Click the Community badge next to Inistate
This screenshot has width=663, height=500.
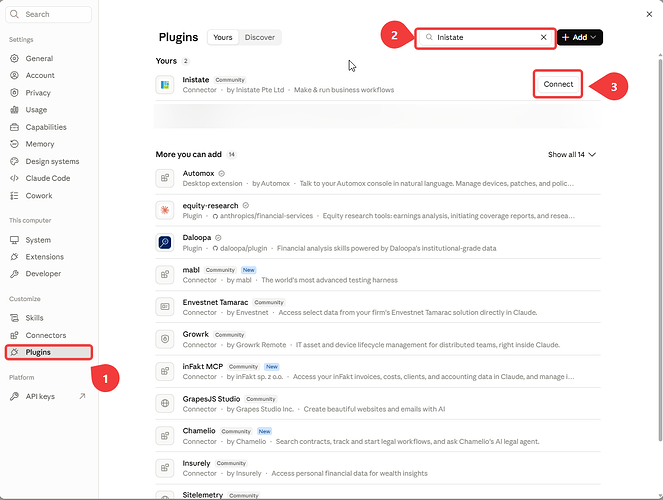pos(230,80)
